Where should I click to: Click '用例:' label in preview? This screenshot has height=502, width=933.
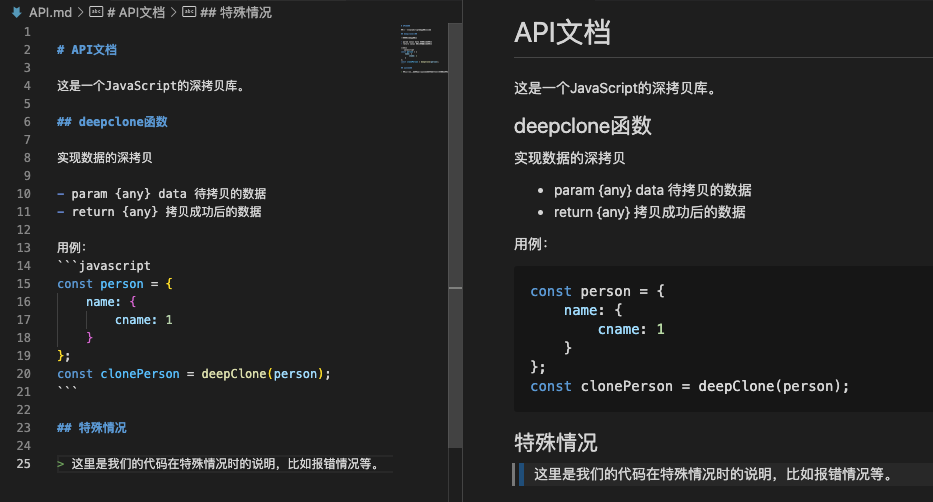coord(531,244)
